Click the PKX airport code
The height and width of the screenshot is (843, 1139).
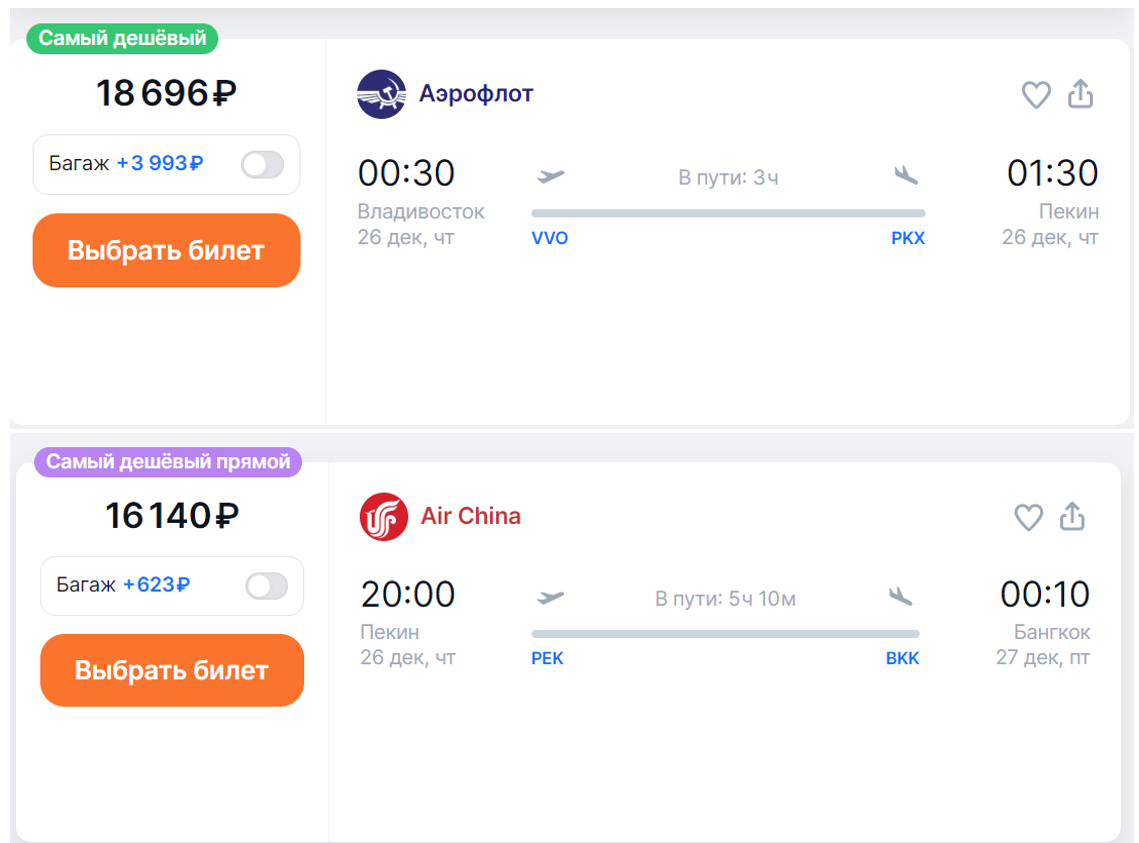(908, 239)
